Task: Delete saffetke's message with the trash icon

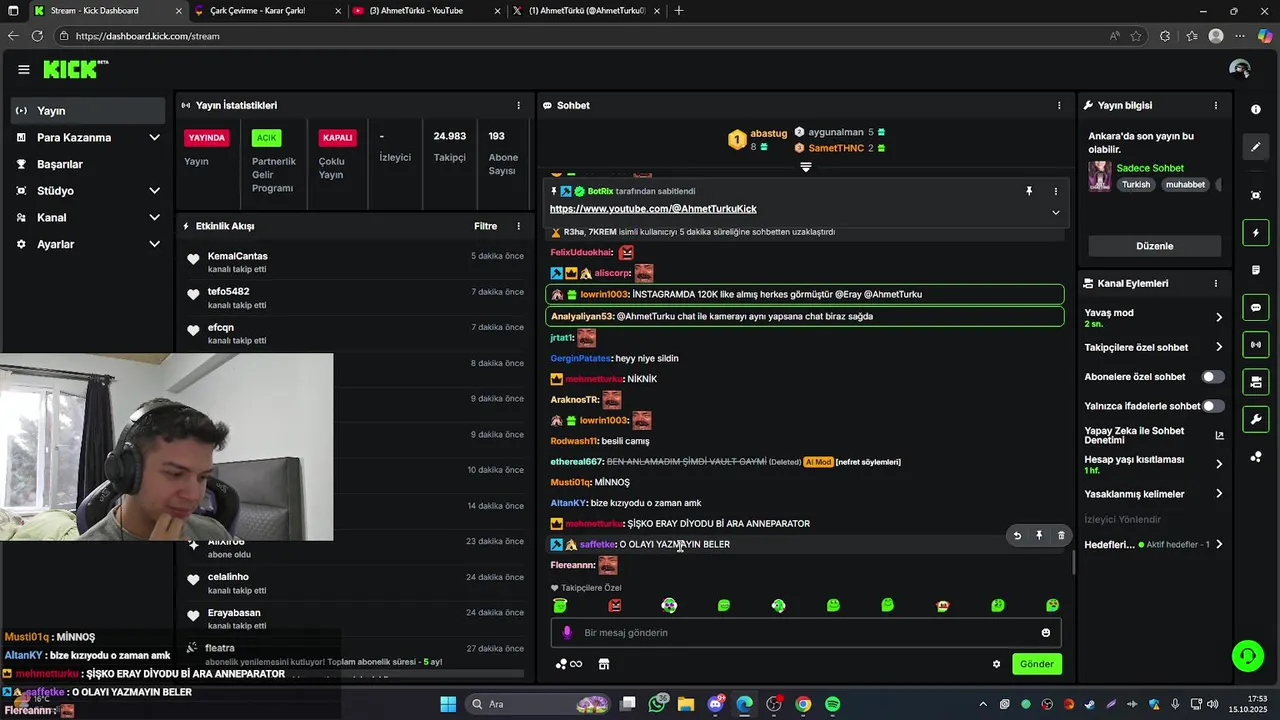Action: 1061,536
